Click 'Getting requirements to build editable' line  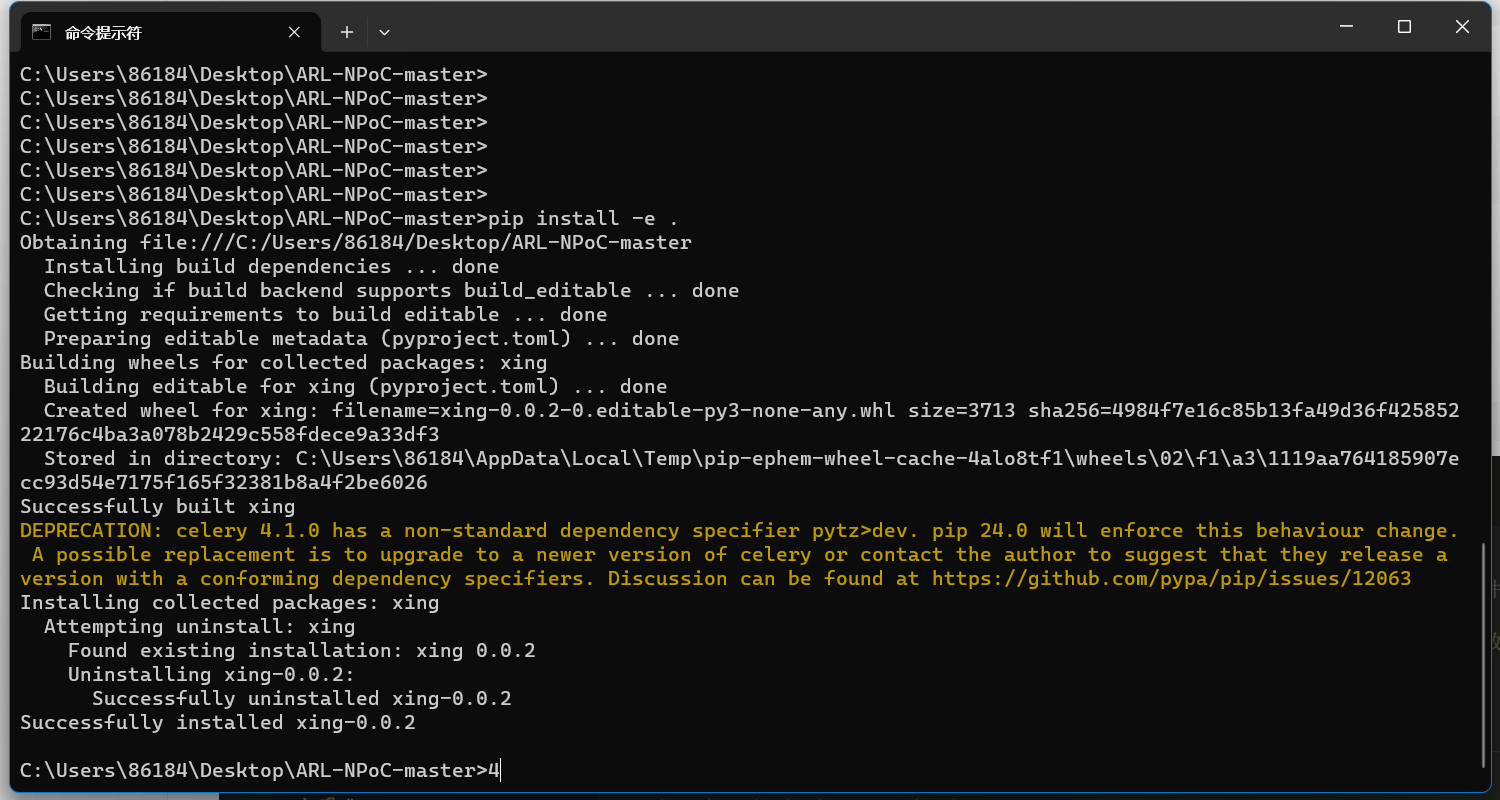point(325,315)
